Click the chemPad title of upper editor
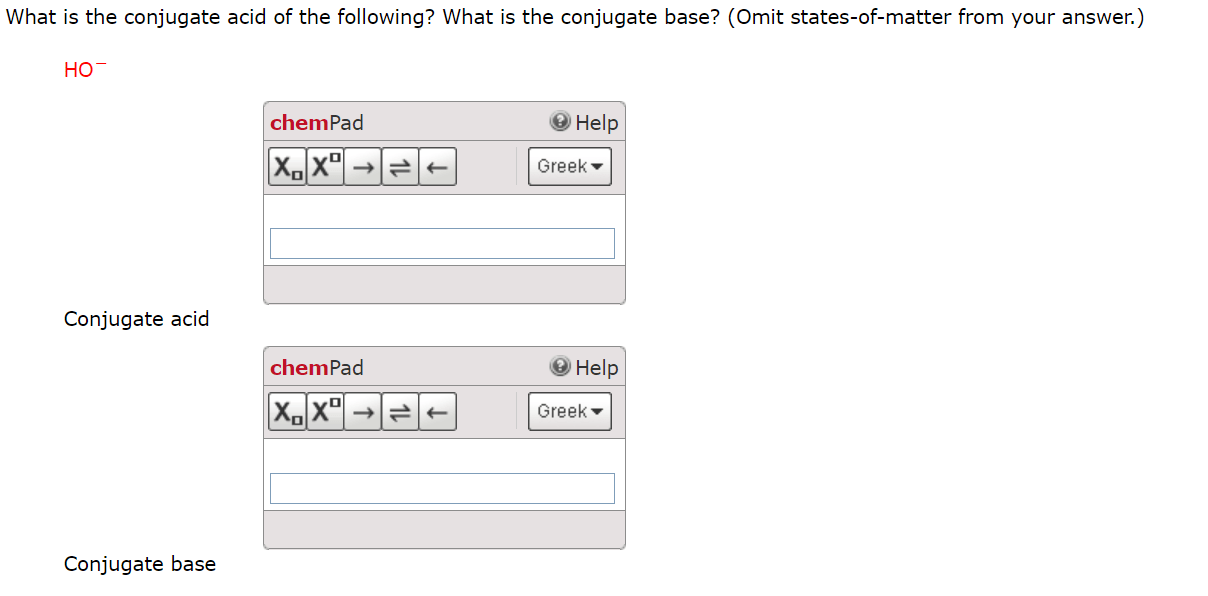1208x596 pixels. point(317,122)
